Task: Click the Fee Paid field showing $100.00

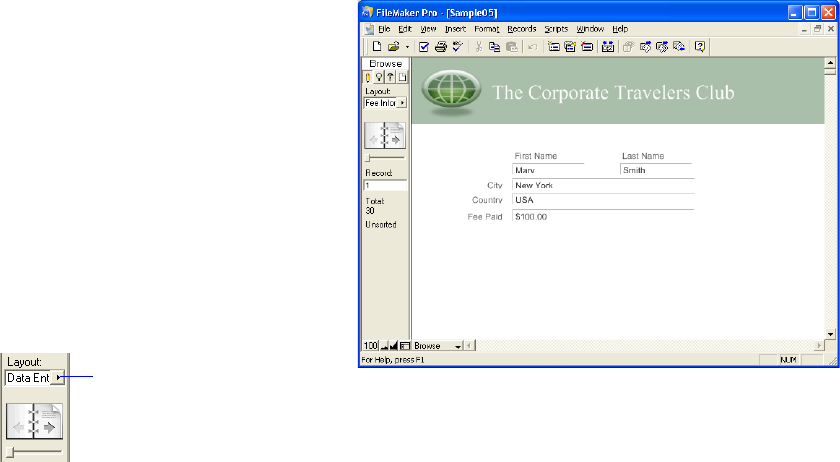Action: coord(603,217)
